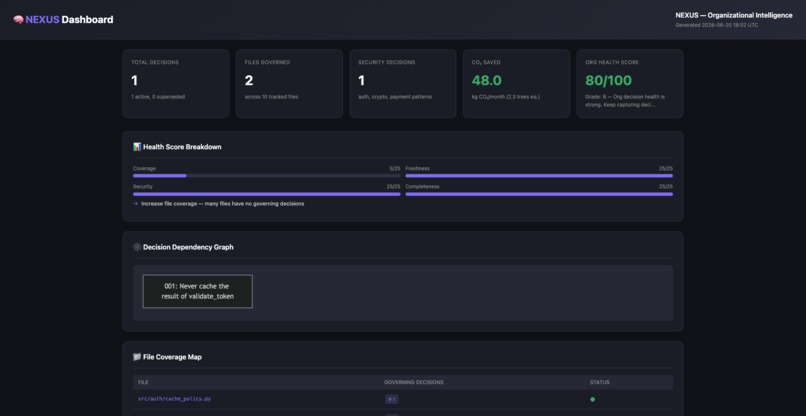The height and width of the screenshot is (416, 806).
Task: Click the Completeness progress bar
Action: (539, 194)
